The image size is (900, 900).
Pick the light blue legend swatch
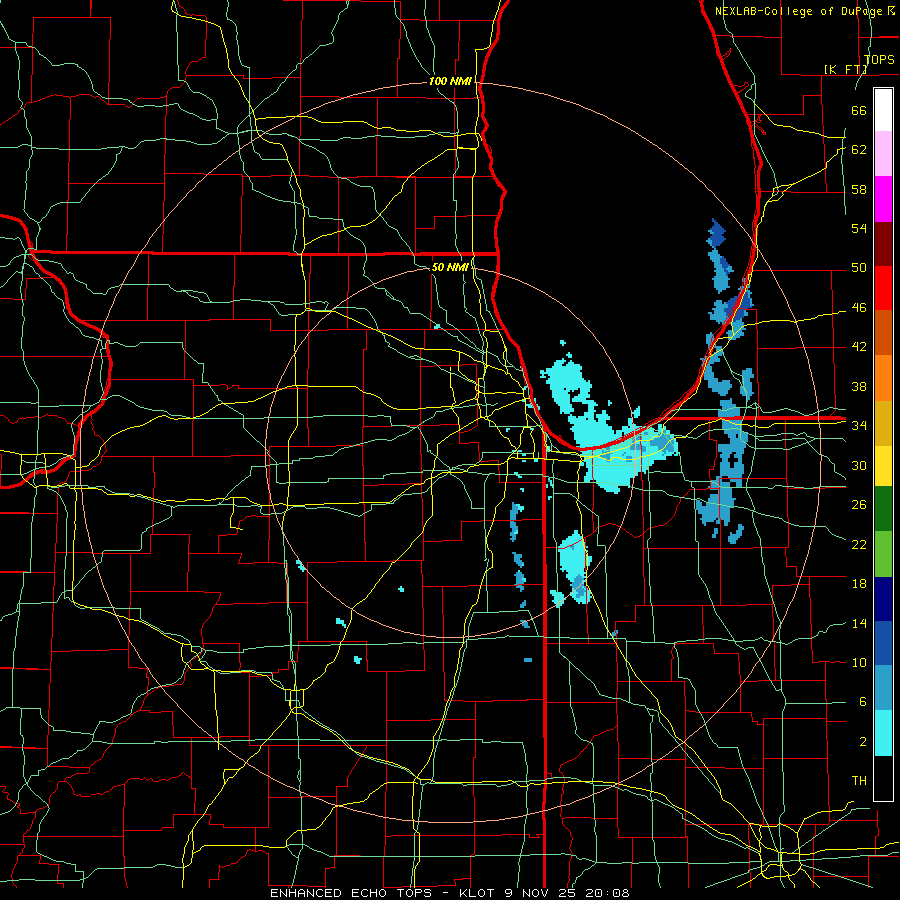tap(883, 688)
